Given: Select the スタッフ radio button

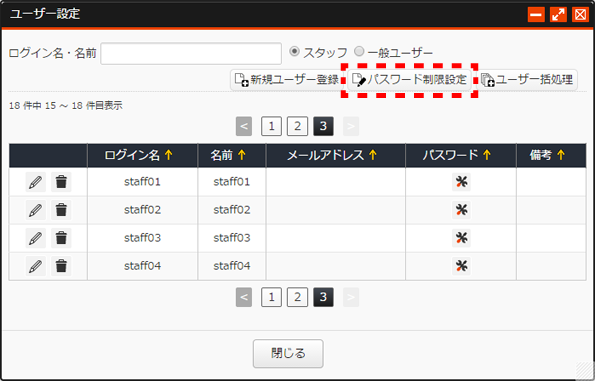Looking at the screenshot, I should tap(294, 51).
